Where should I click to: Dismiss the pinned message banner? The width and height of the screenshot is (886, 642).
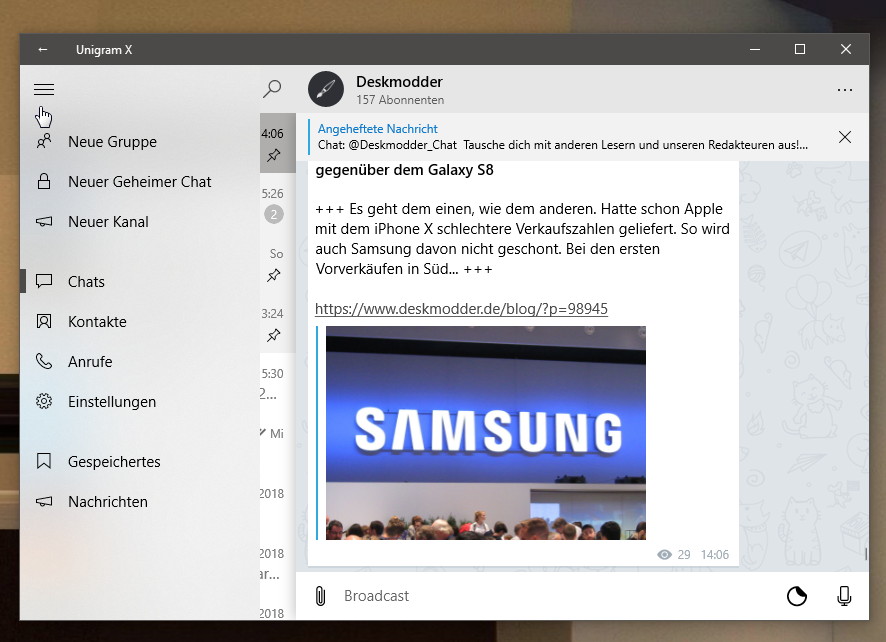(x=845, y=137)
